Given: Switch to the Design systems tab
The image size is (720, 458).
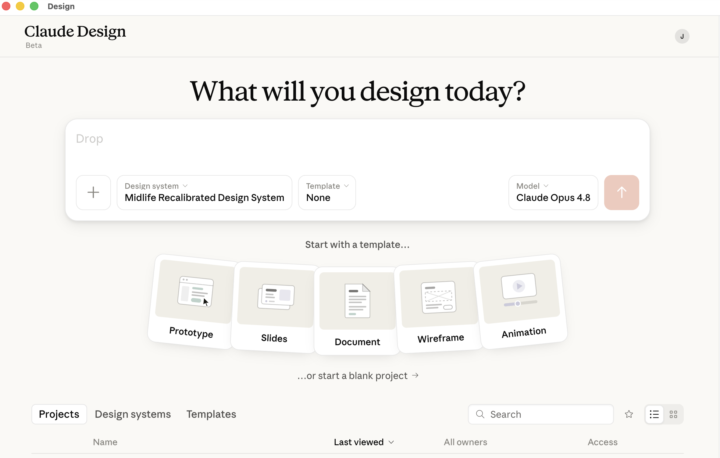Looking at the screenshot, I should [x=133, y=414].
